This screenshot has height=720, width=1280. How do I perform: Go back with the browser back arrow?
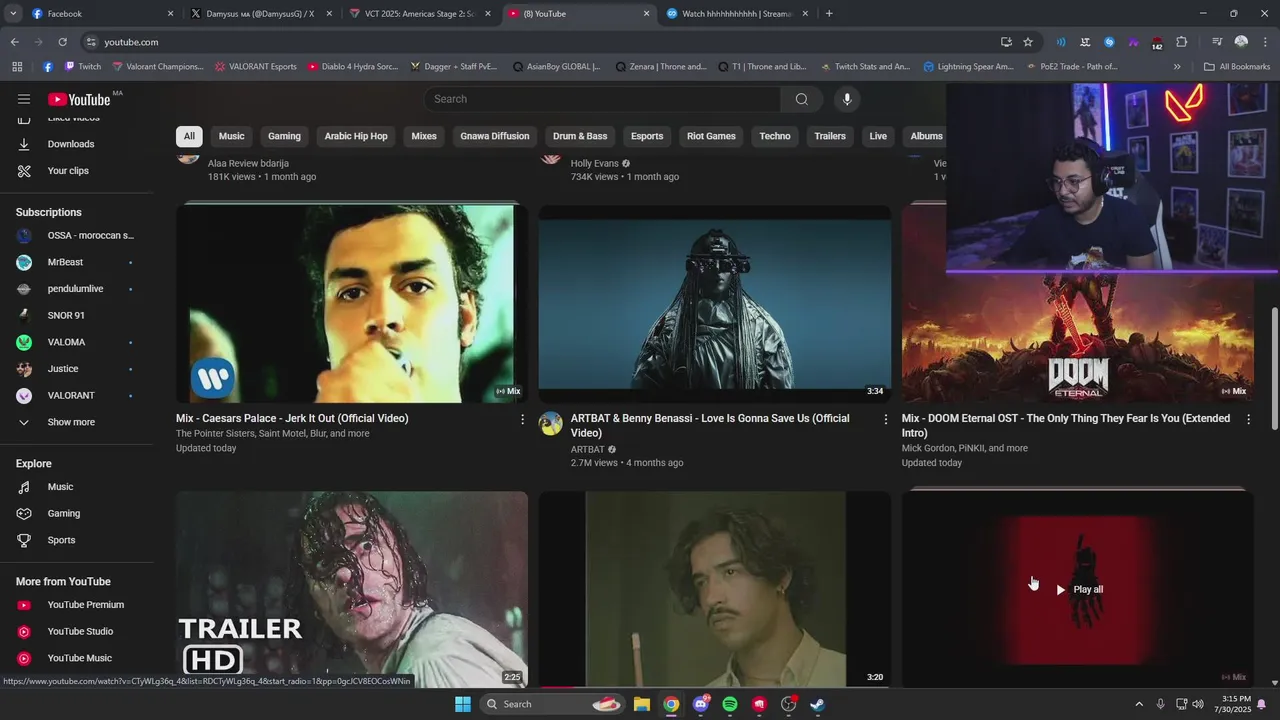click(15, 42)
